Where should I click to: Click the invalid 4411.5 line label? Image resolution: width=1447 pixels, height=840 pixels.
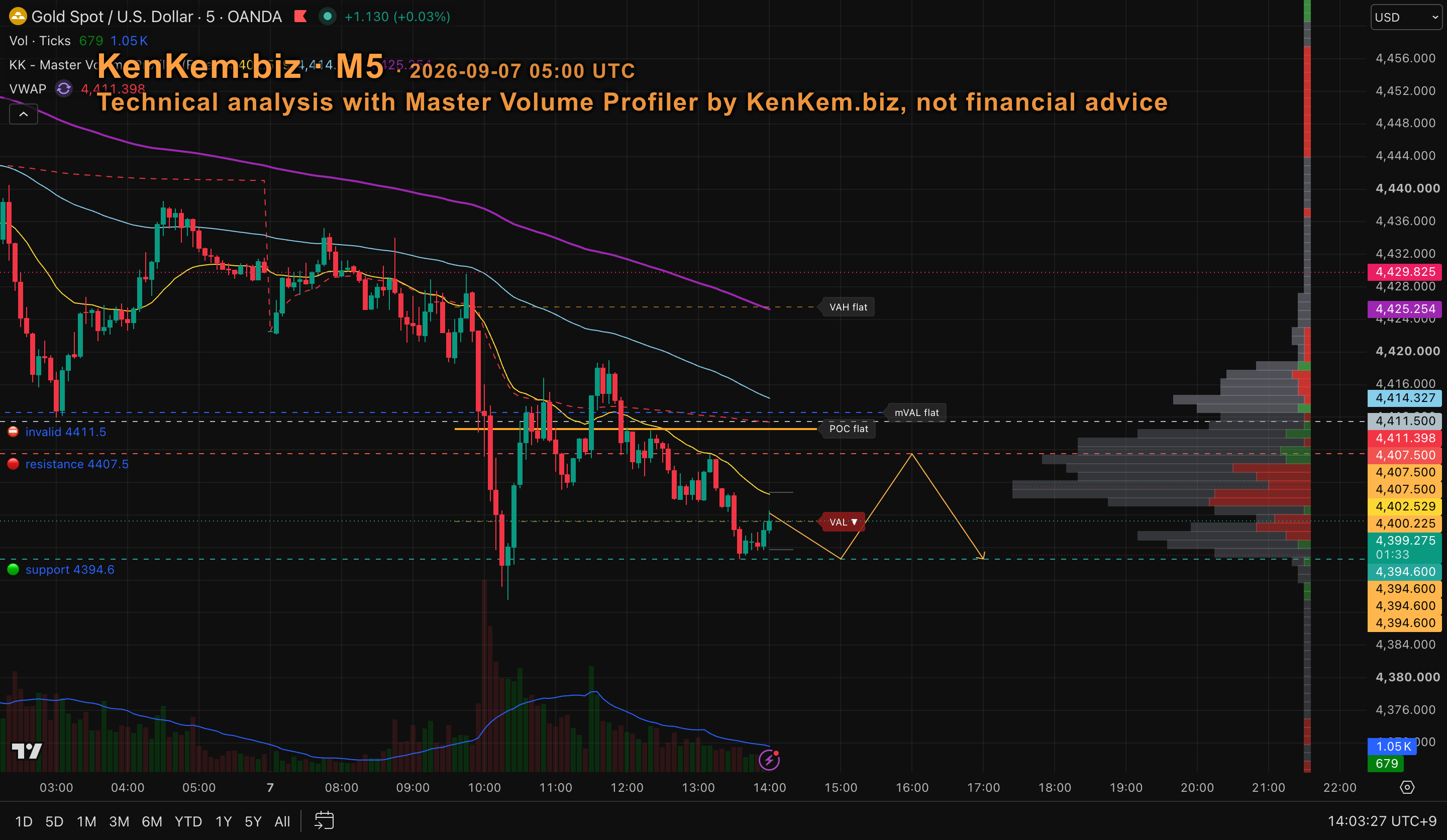[66, 432]
